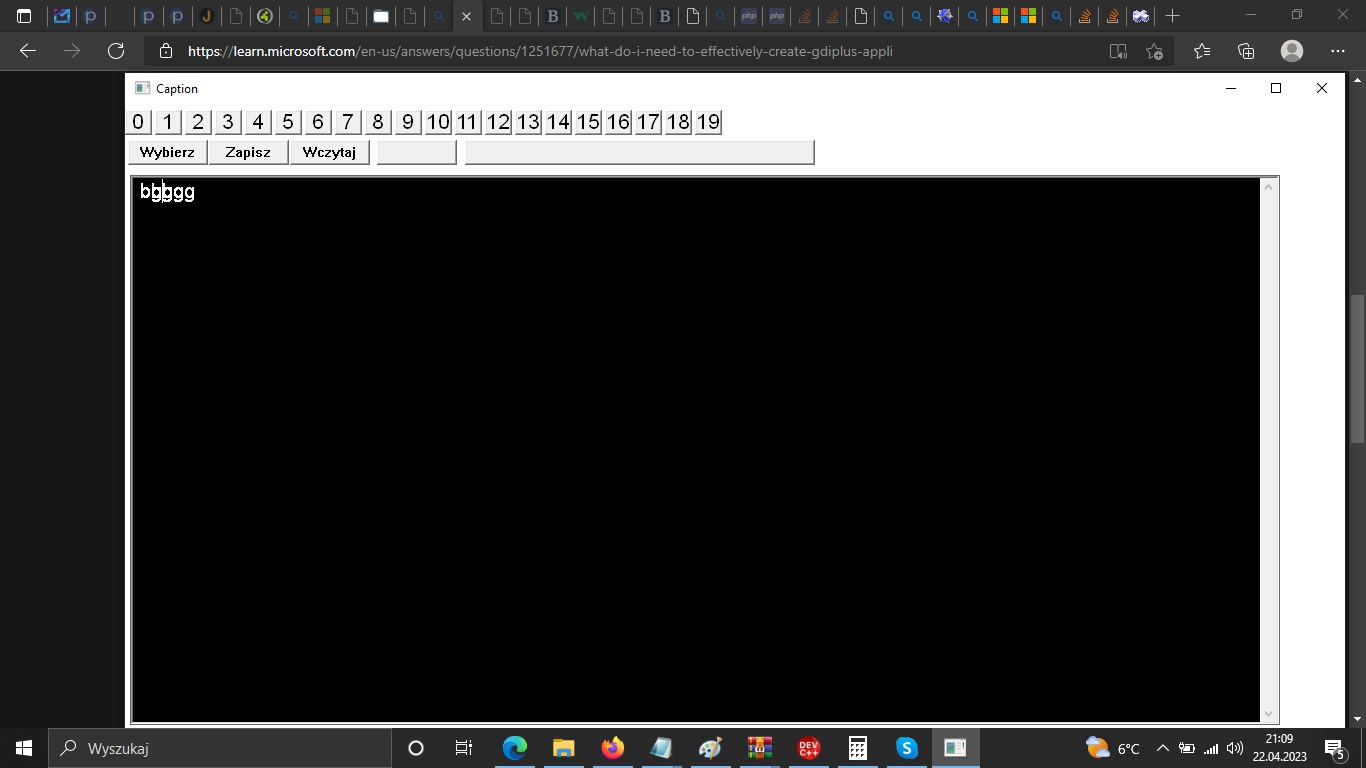Launch Skype from the taskbar
This screenshot has width=1366, height=768.
(x=905, y=748)
